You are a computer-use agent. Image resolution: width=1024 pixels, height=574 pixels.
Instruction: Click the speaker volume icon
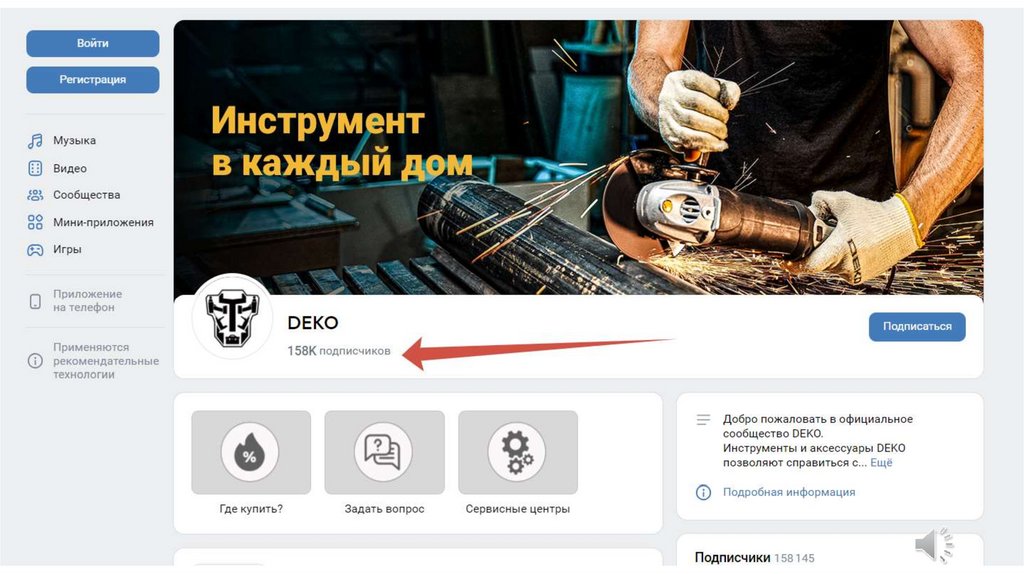(934, 545)
